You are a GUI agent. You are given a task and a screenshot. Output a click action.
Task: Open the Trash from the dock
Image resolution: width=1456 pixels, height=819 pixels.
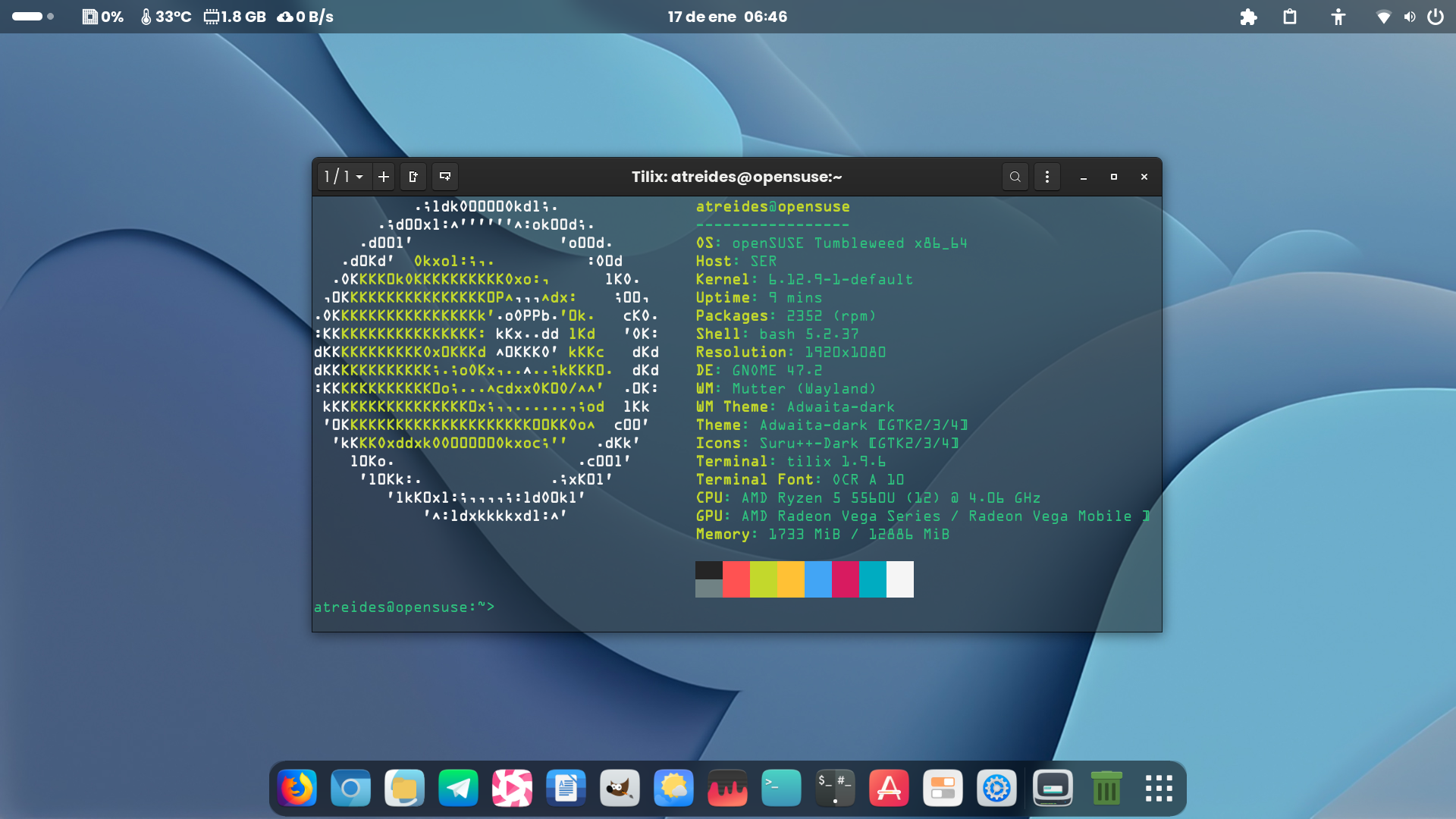(x=1106, y=789)
